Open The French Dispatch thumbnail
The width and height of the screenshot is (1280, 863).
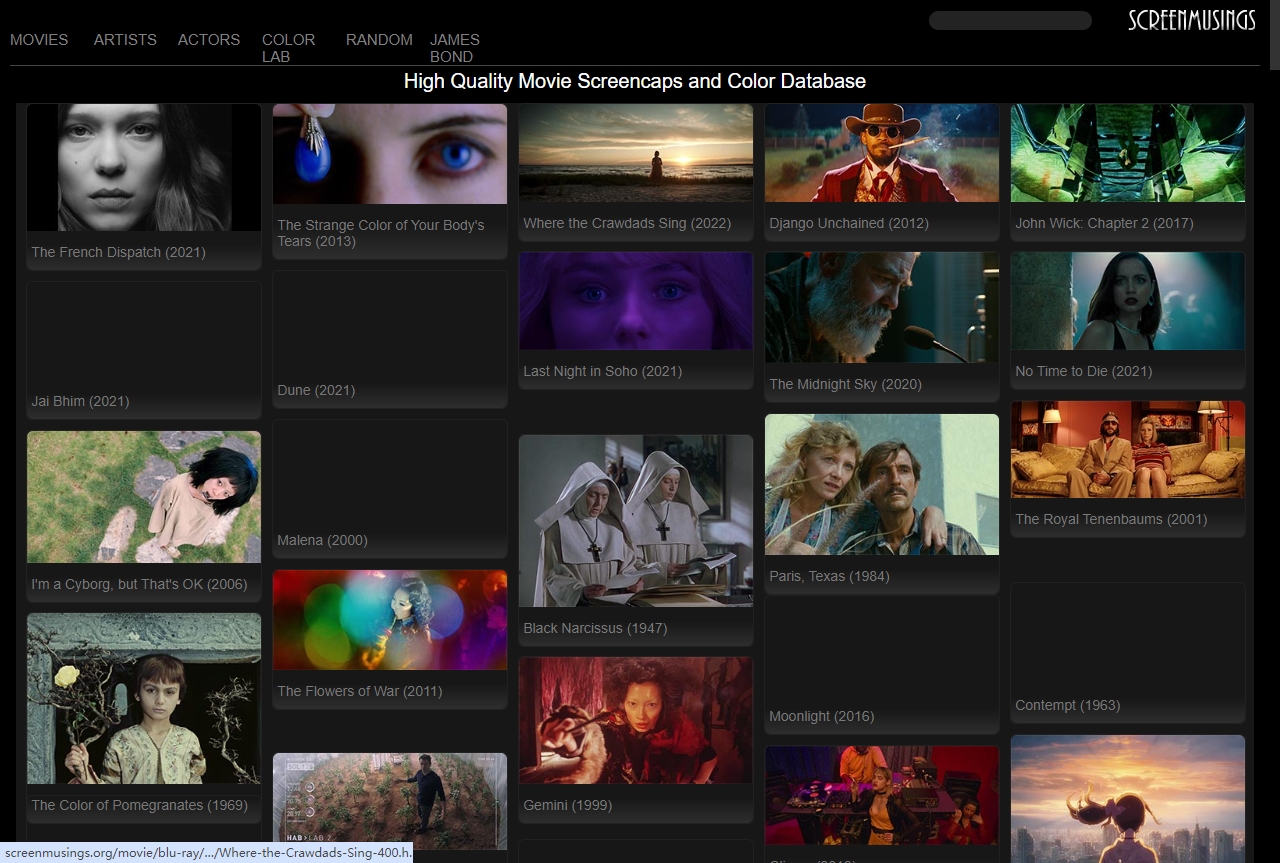(x=144, y=168)
